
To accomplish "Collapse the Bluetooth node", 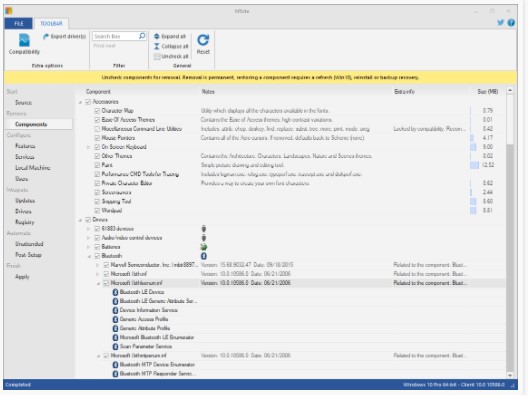I will [89, 257].
